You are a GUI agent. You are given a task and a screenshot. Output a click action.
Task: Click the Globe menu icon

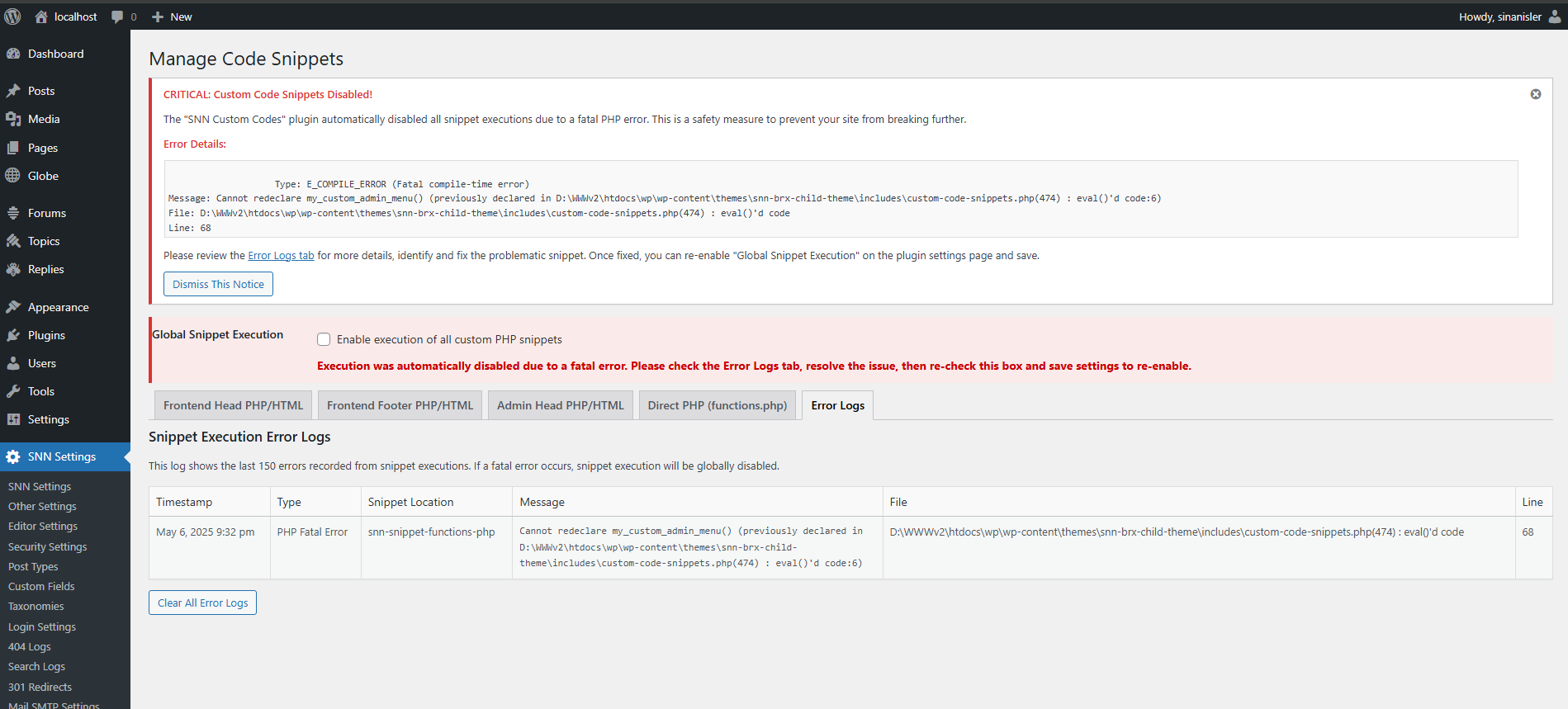[x=13, y=176]
